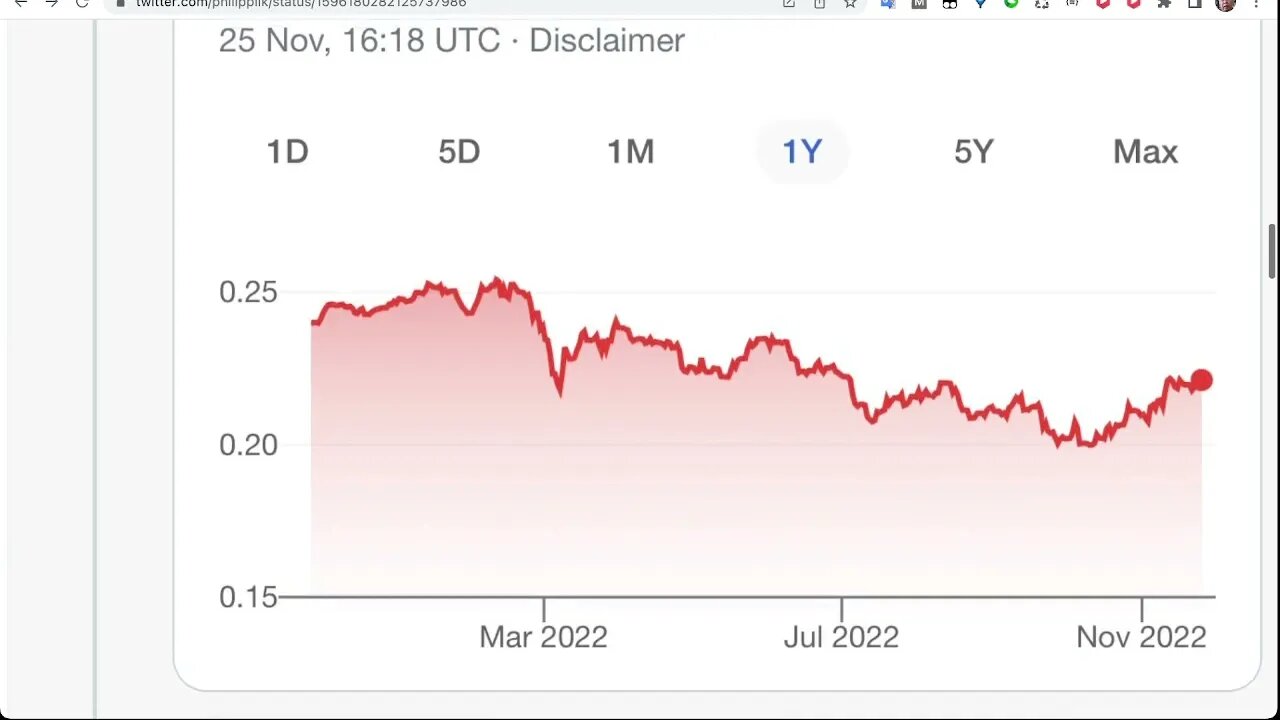Reload the current Twitter page
The image size is (1280, 720).
82,3
